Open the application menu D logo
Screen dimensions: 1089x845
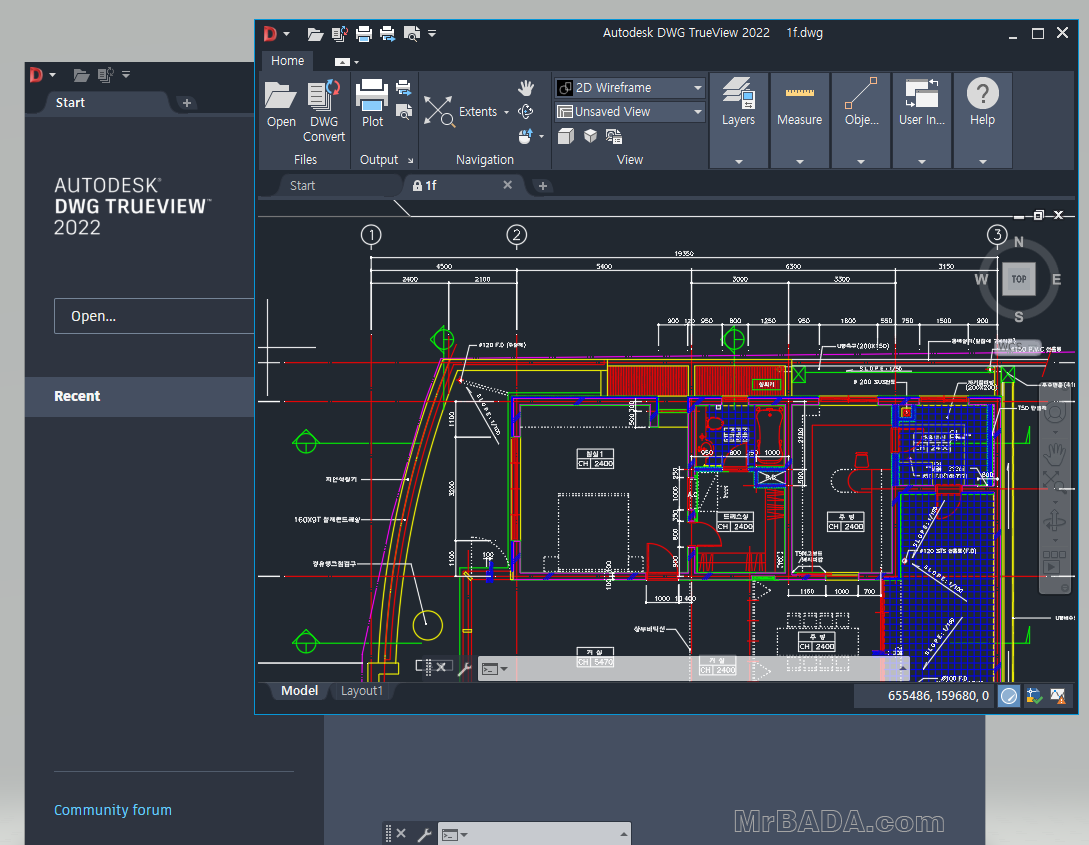pos(271,33)
